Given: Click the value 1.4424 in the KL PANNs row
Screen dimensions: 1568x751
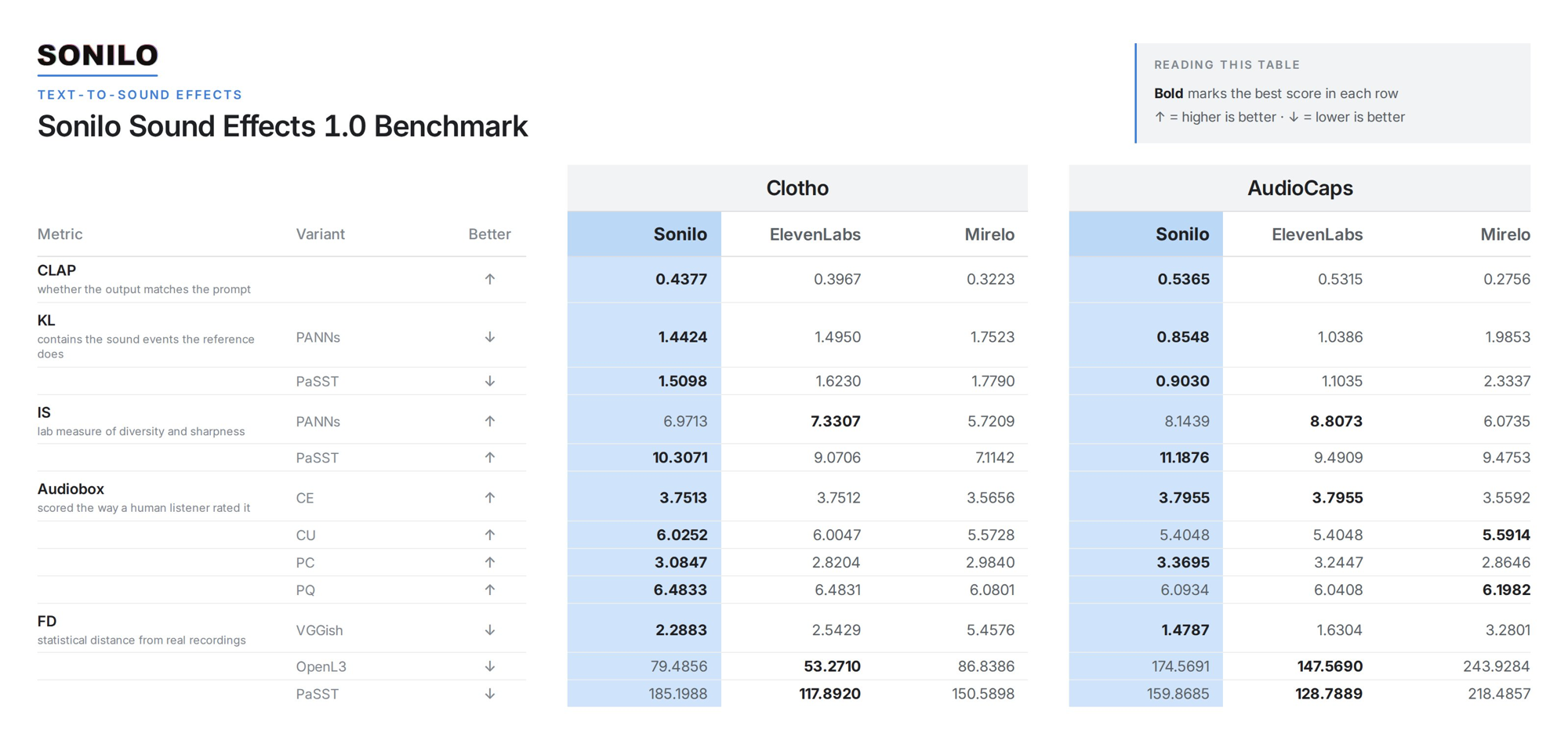Looking at the screenshot, I should 682,337.
